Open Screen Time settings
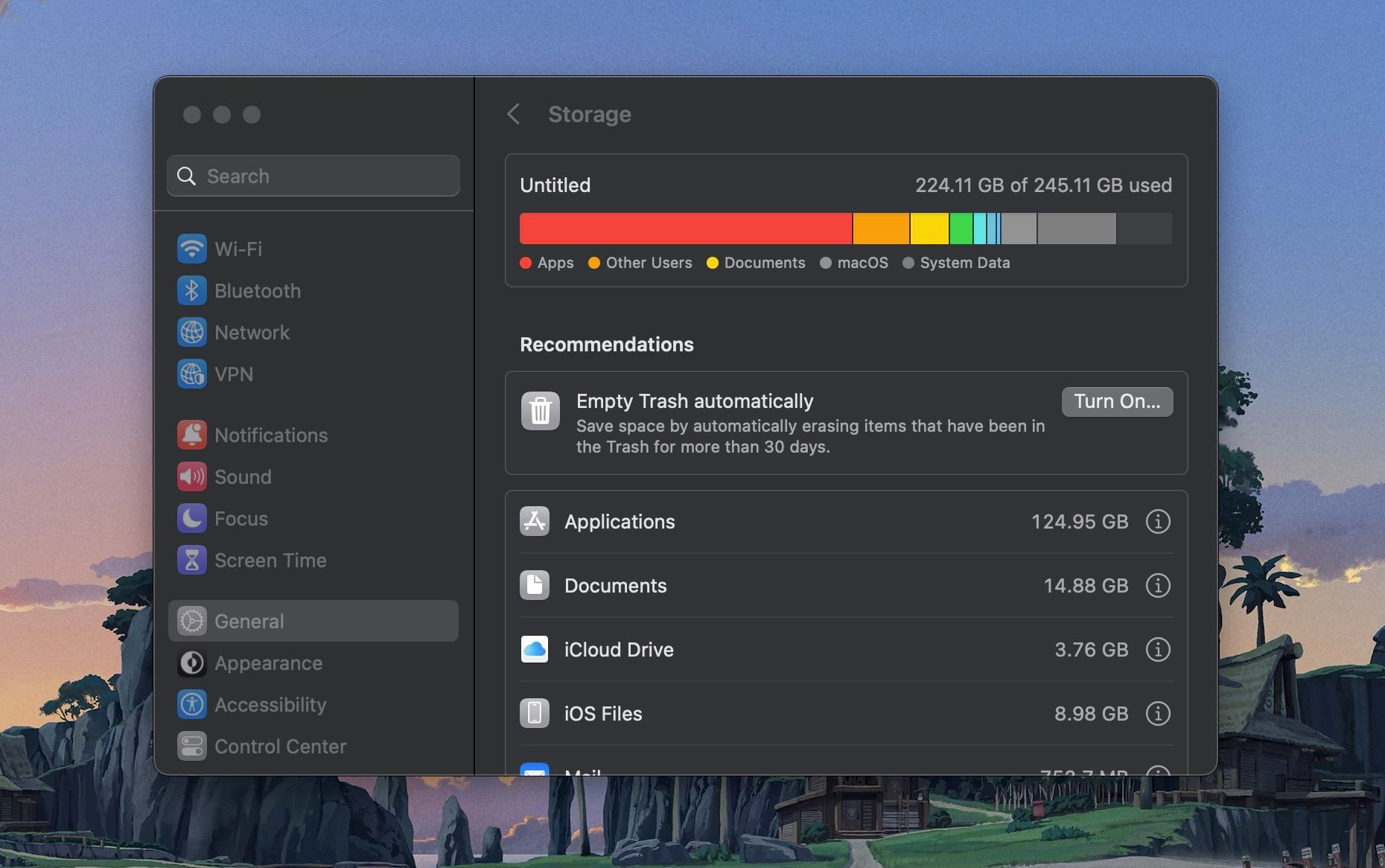The width and height of the screenshot is (1385, 868). [x=270, y=560]
